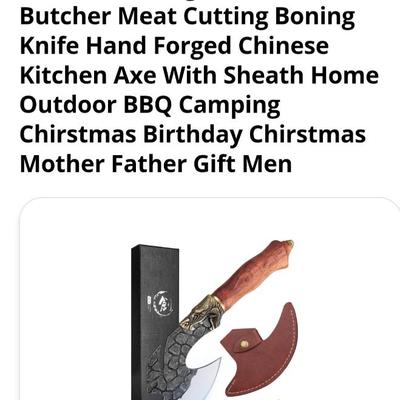The width and height of the screenshot is (400, 400).
Task: Select the word "BBQ" in the title
Action: (148, 105)
